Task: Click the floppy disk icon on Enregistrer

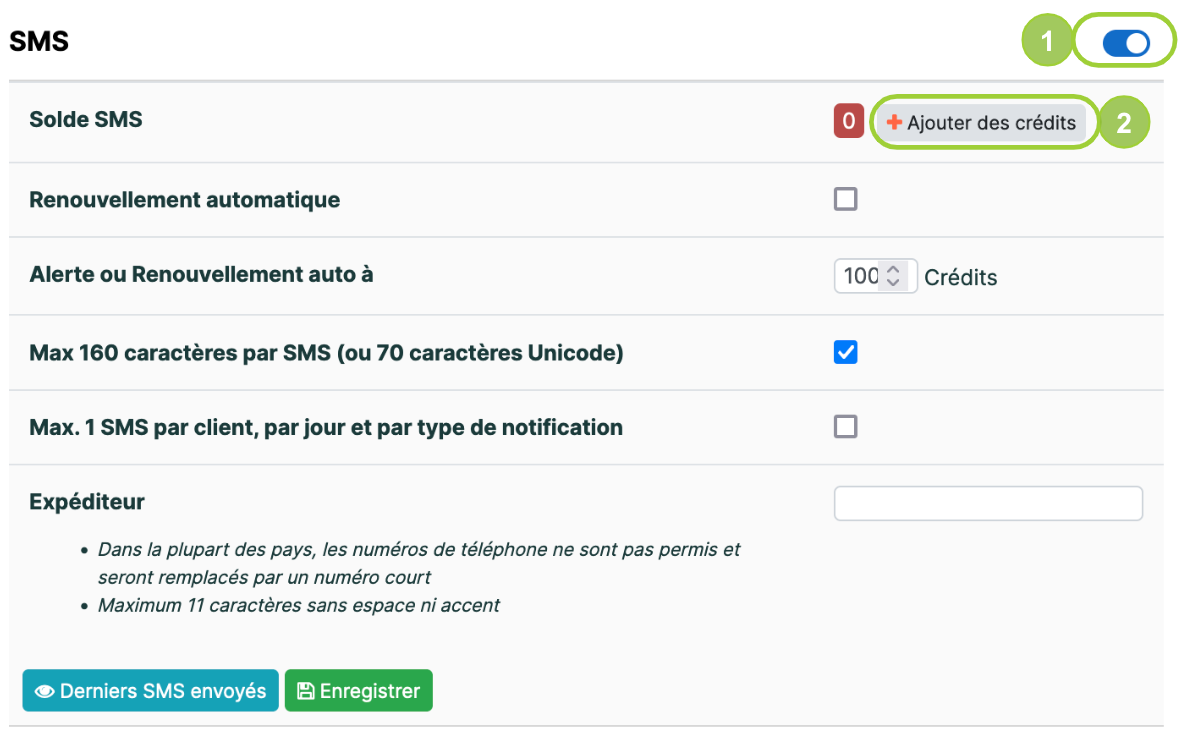Action: (306, 691)
